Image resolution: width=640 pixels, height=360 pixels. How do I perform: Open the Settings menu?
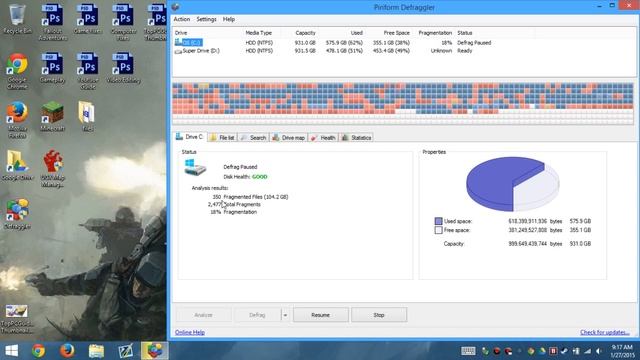pyautogui.click(x=206, y=19)
